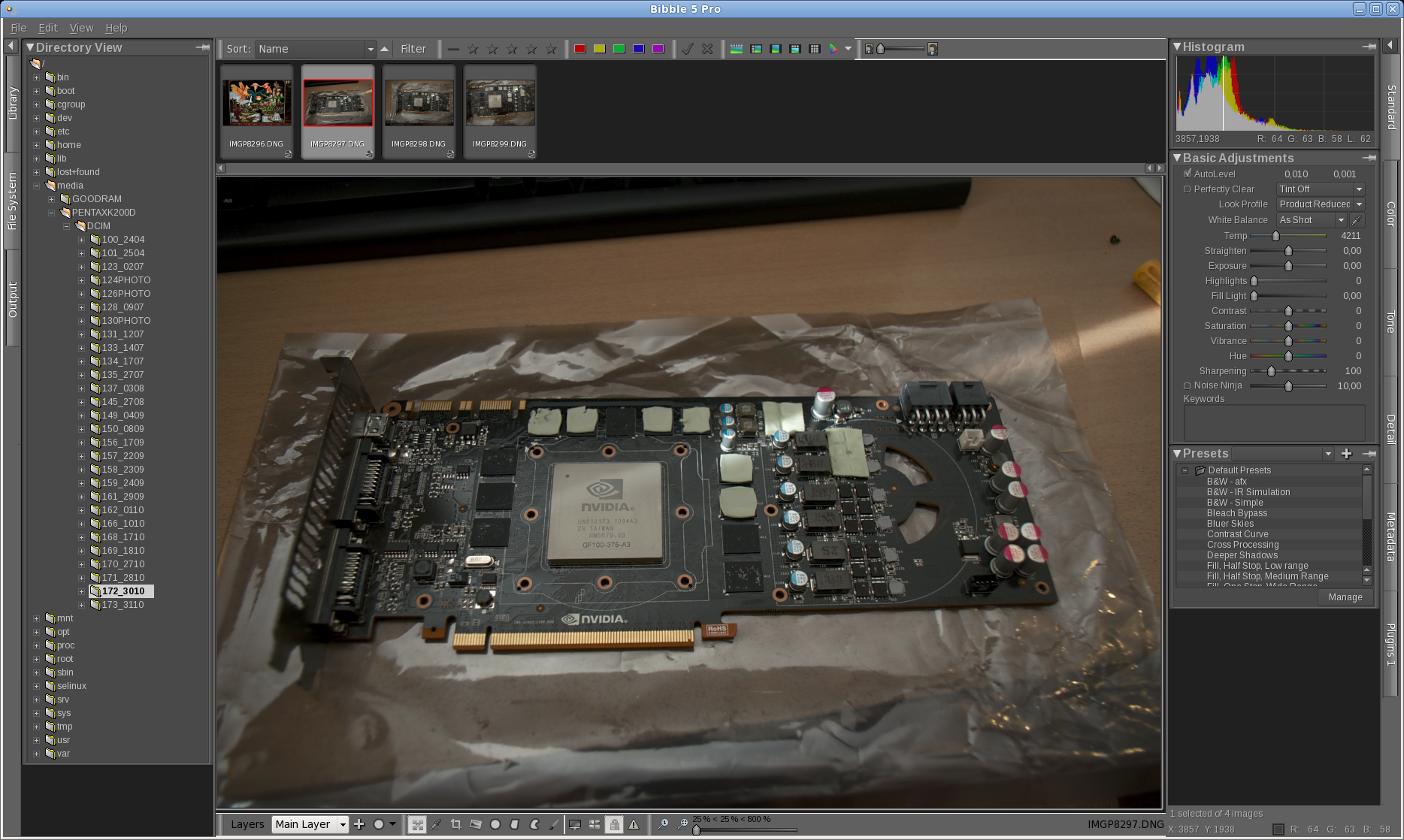This screenshot has height=840, width=1404.
Task: Open the multicolor triangle display icon
Action: coord(834,49)
